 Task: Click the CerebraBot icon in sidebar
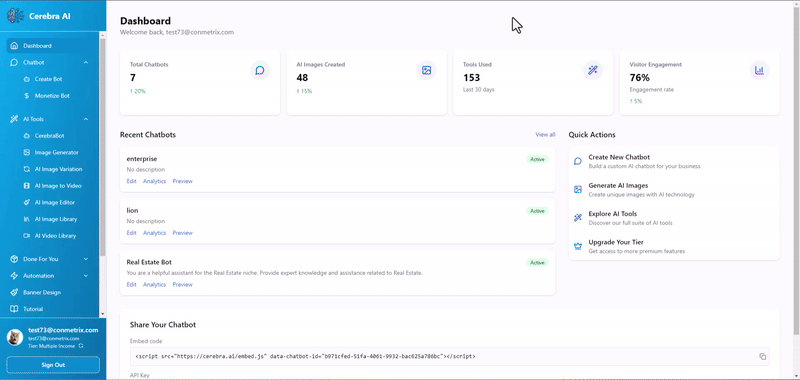(27, 136)
